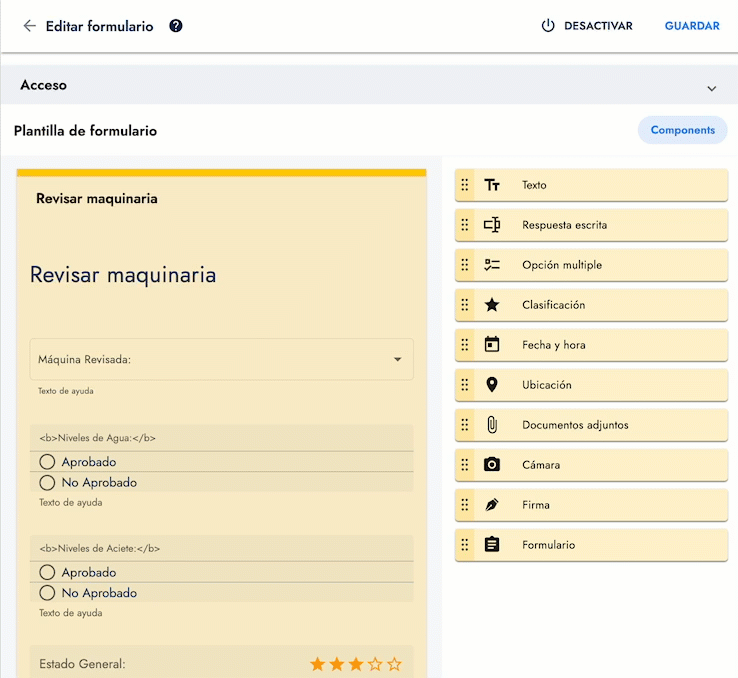738x678 pixels.
Task: Set Estado General rating to four stars
Action: coord(375,664)
